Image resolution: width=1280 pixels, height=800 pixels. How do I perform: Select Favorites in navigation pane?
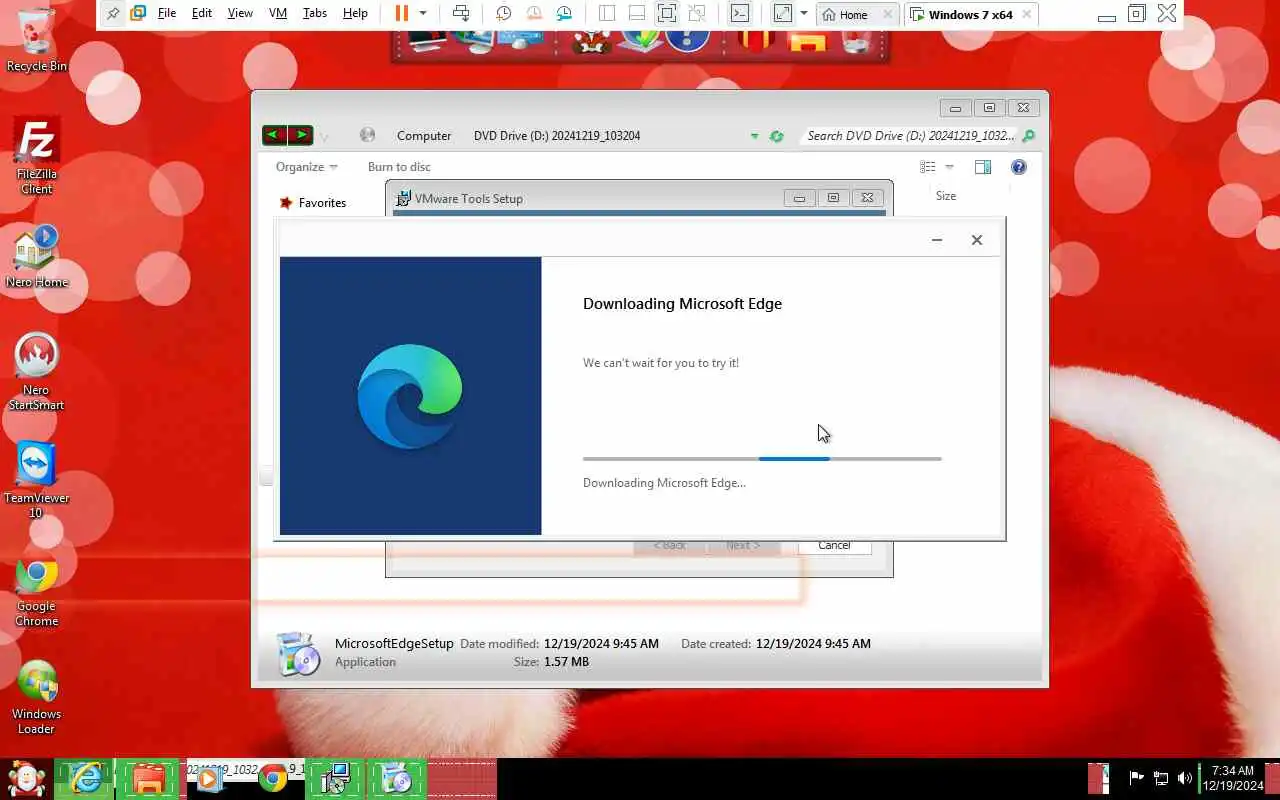click(322, 203)
